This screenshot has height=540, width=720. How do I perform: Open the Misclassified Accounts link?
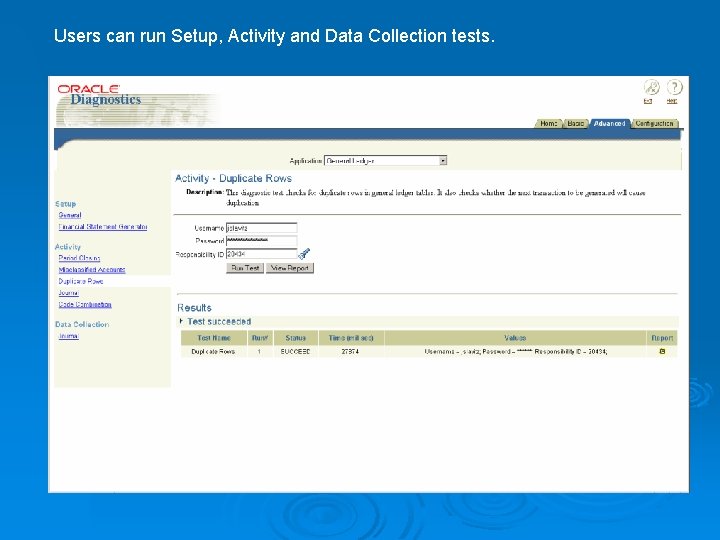92,270
